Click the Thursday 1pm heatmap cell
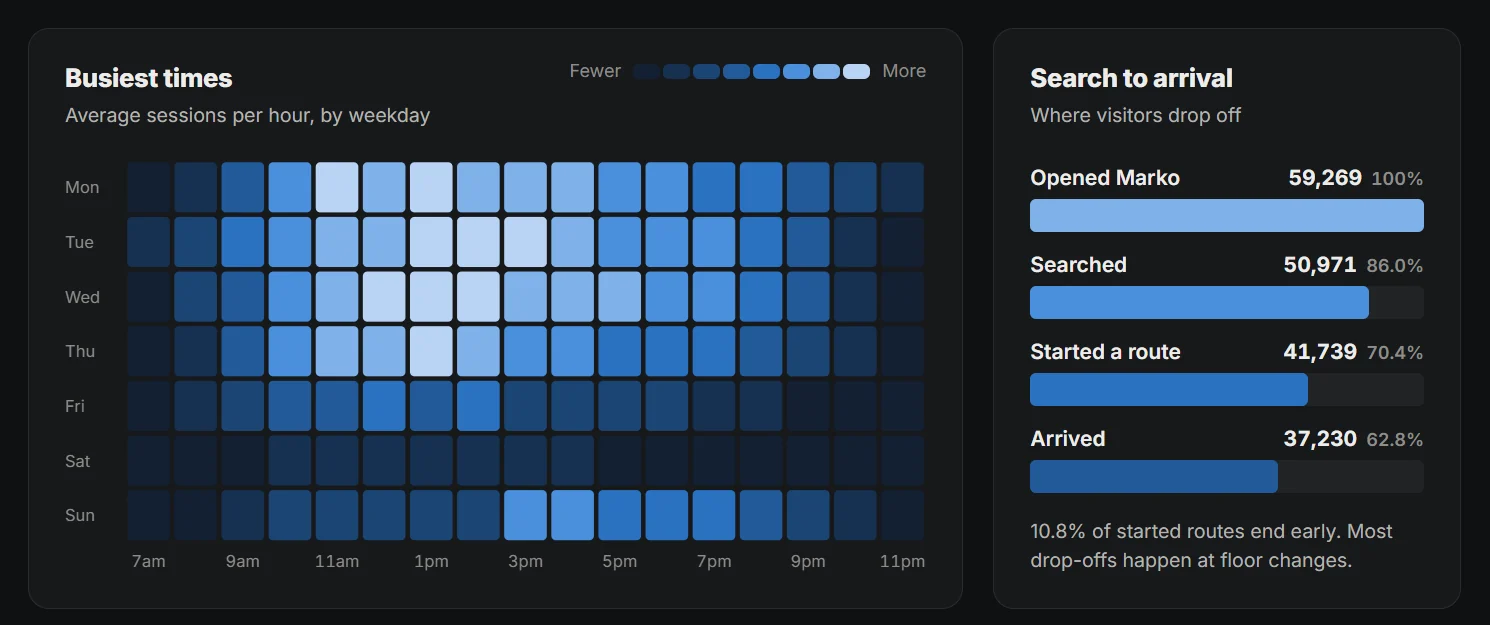The height and width of the screenshot is (625, 1490). tap(431, 351)
